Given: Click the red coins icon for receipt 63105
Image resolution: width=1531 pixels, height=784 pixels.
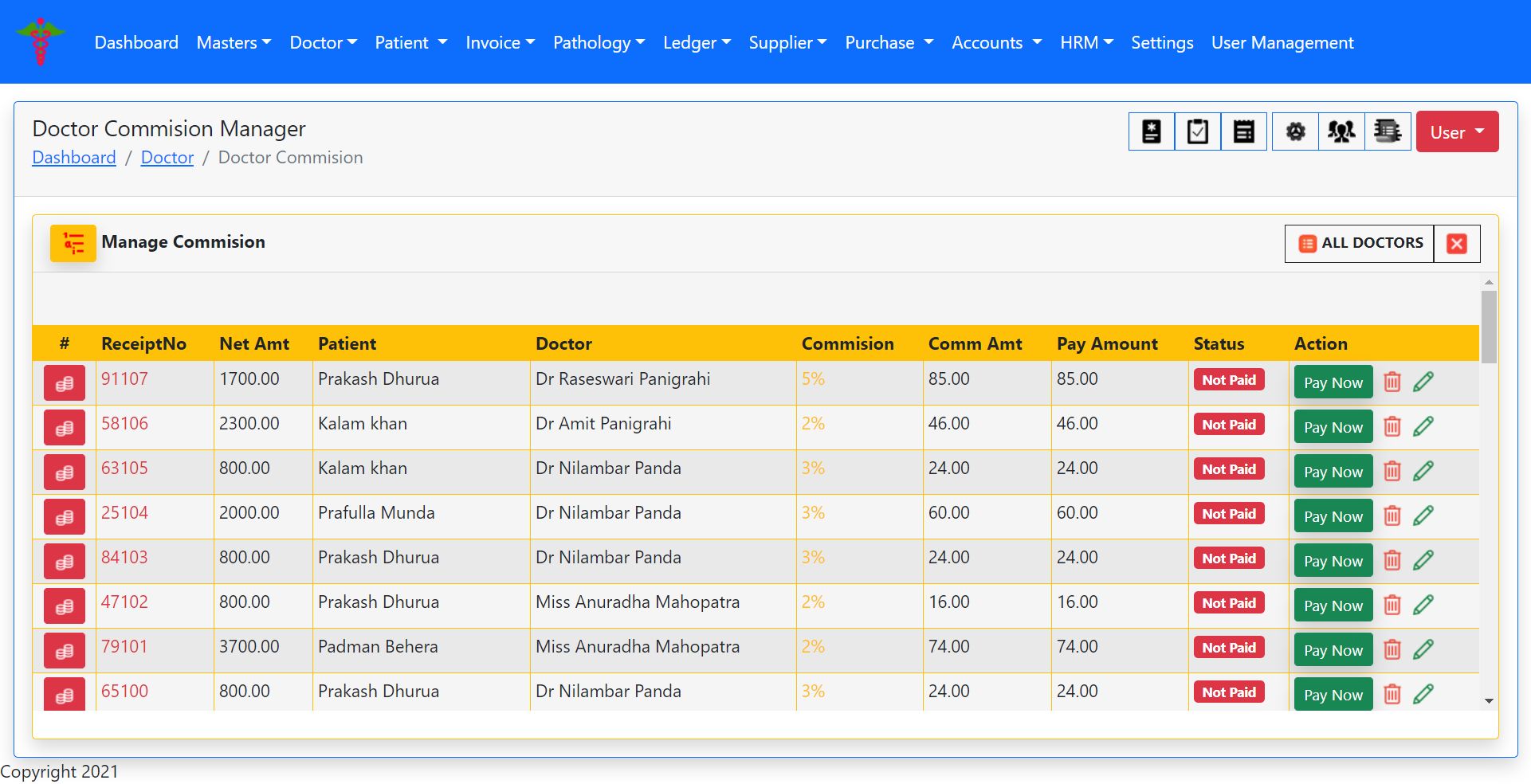Looking at the screenshot, I should click(x=65, y=472).
